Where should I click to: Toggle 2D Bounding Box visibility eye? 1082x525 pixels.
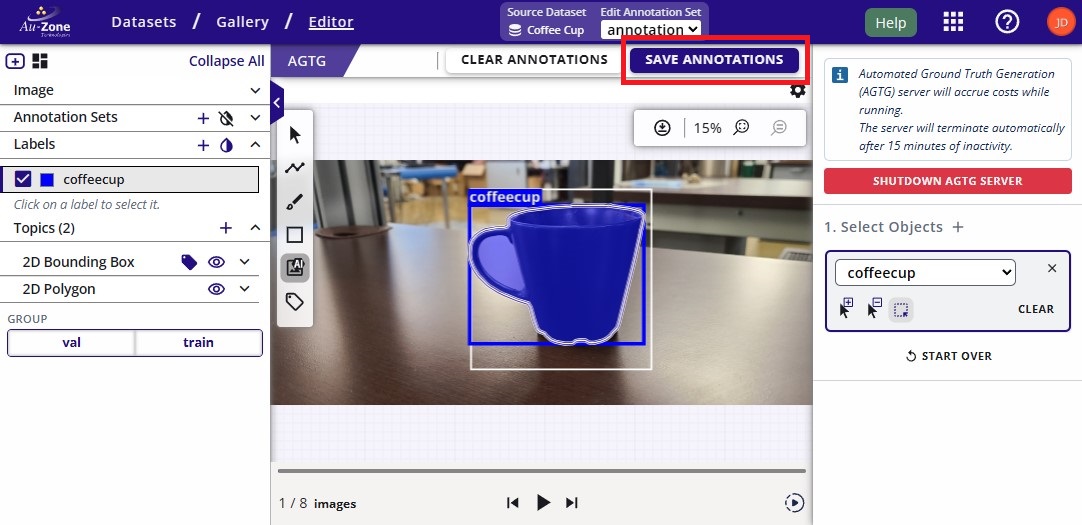[x=217, y=262]
